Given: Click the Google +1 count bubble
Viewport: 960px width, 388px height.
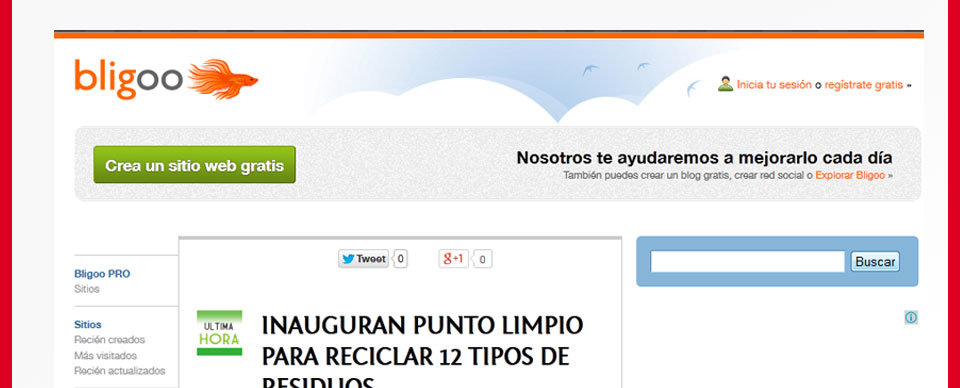Looking at the screenshot, I should tap(482, 259).
